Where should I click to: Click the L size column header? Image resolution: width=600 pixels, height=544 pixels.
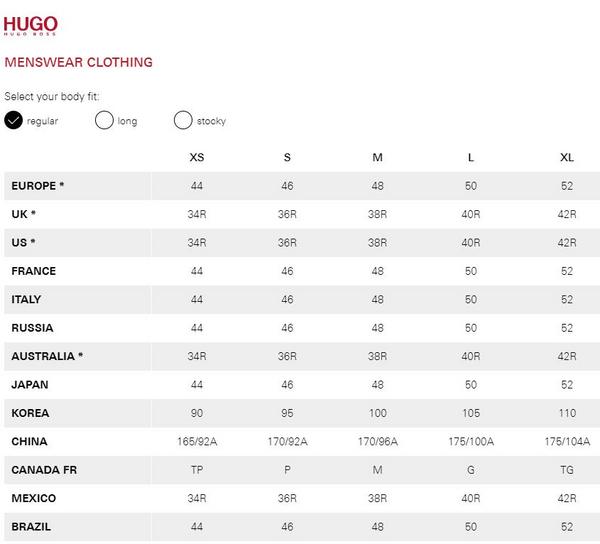(471, 157)
